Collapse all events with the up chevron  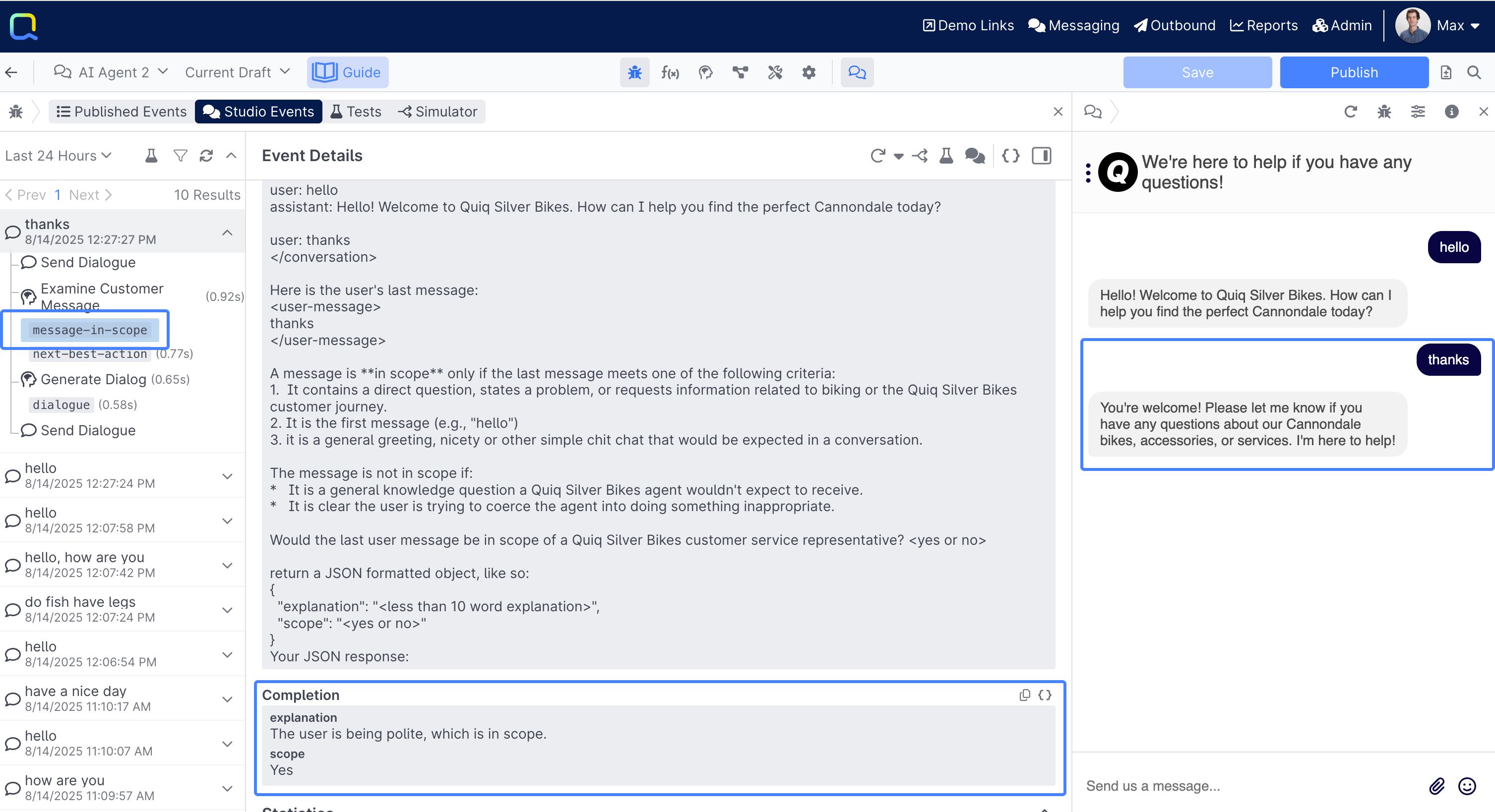tap(231, 156)
